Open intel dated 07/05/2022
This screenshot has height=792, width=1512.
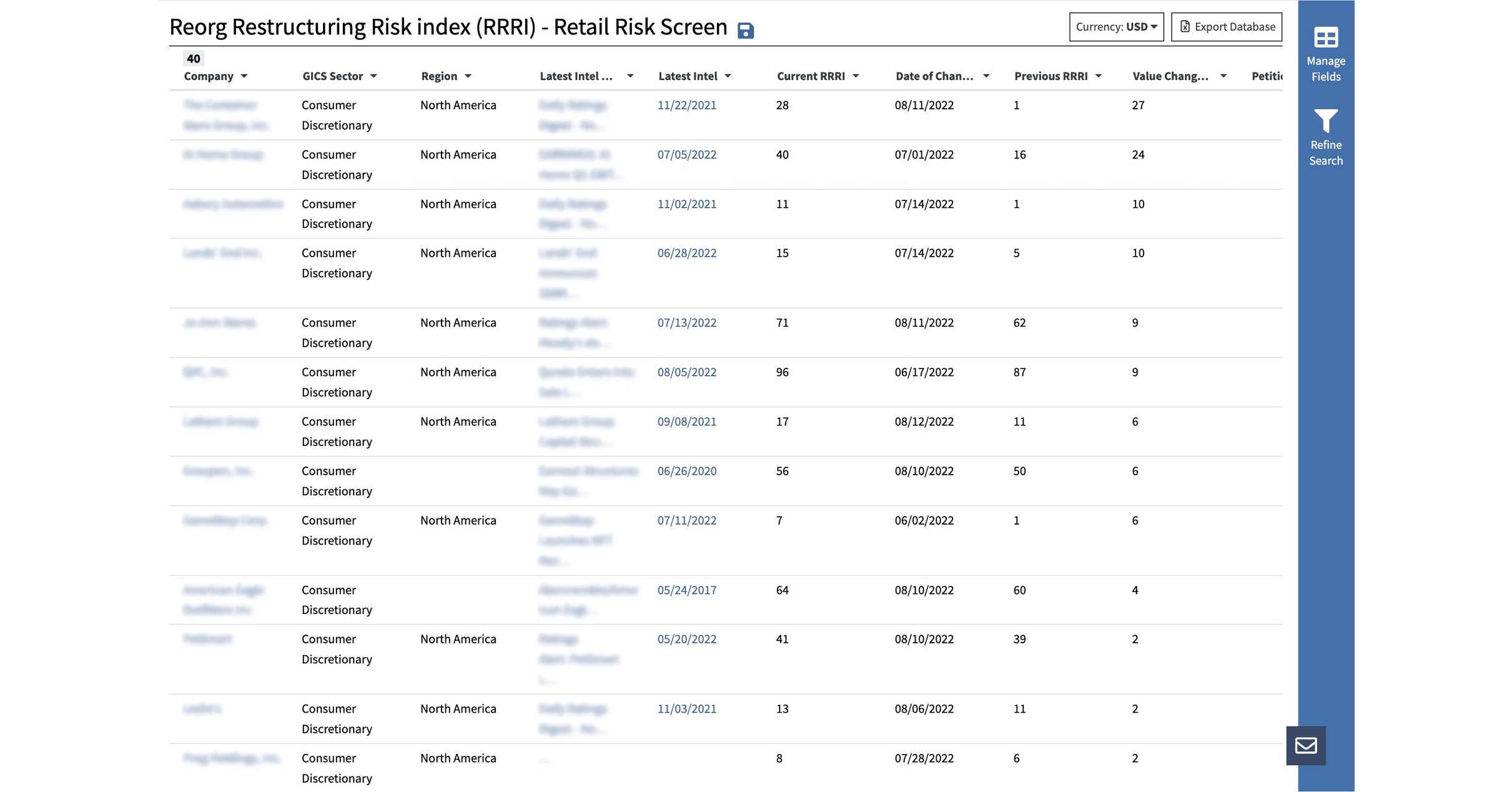(x=686, y=154)
